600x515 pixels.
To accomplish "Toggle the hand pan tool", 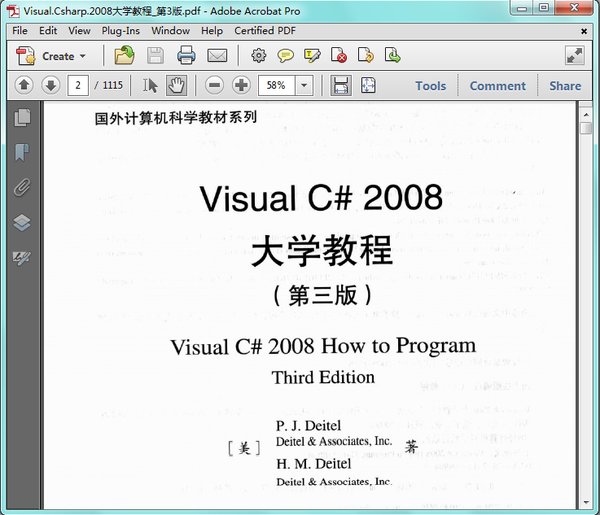I will pos(176,85).
